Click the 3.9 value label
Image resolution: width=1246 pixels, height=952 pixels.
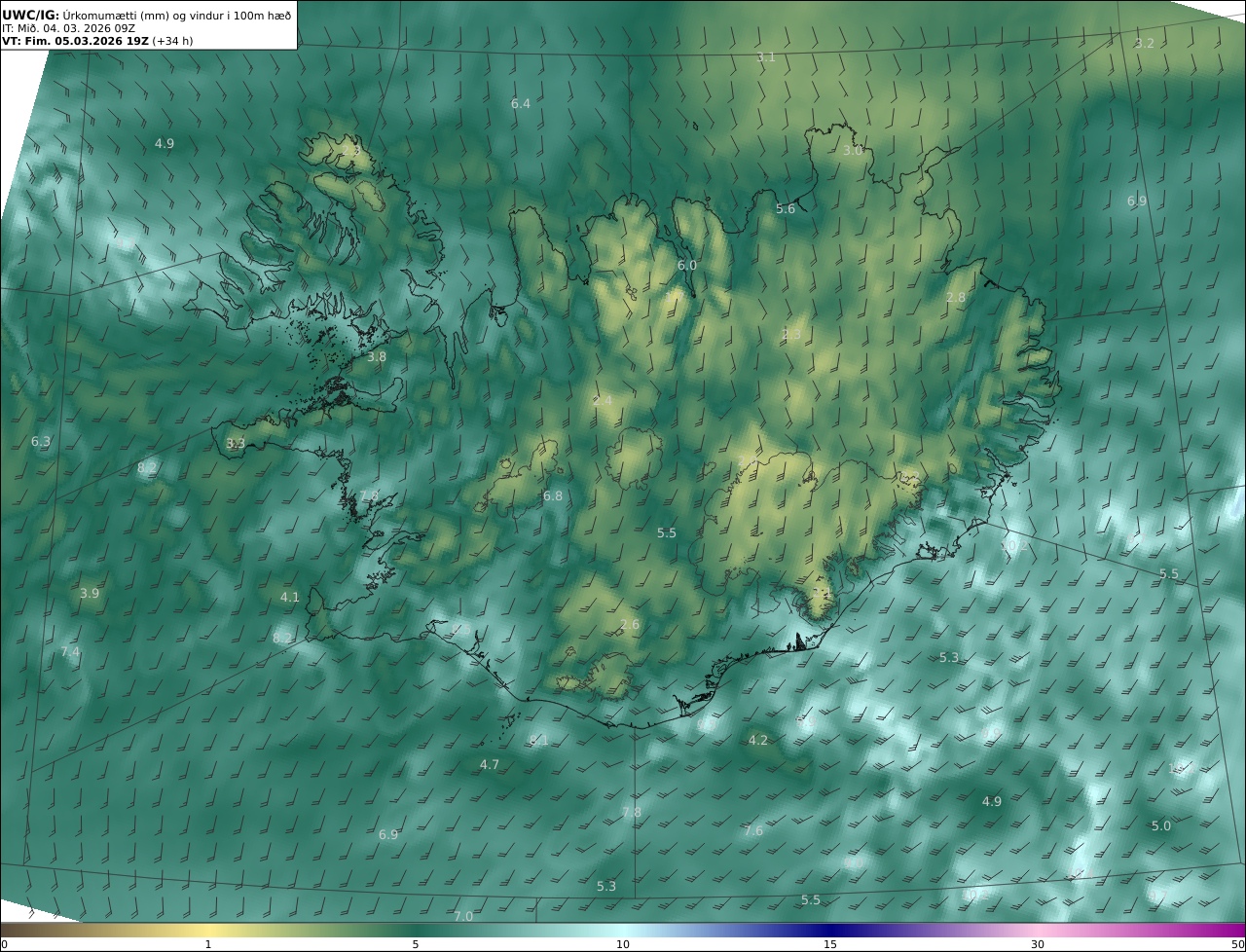coord(90,594)
